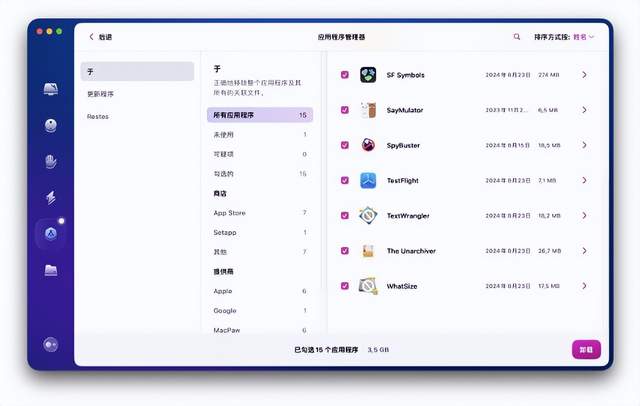This screenshot has height=406, width=640.
Task: Open the Smart Scan monitor icon in sidebar
Action: pyautogui.click(x=51, y=89)
